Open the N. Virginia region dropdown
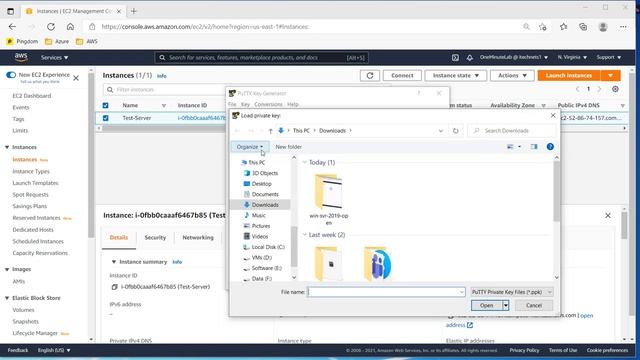Viewport: 640px width, 360px height. click(x=572, y=58)
